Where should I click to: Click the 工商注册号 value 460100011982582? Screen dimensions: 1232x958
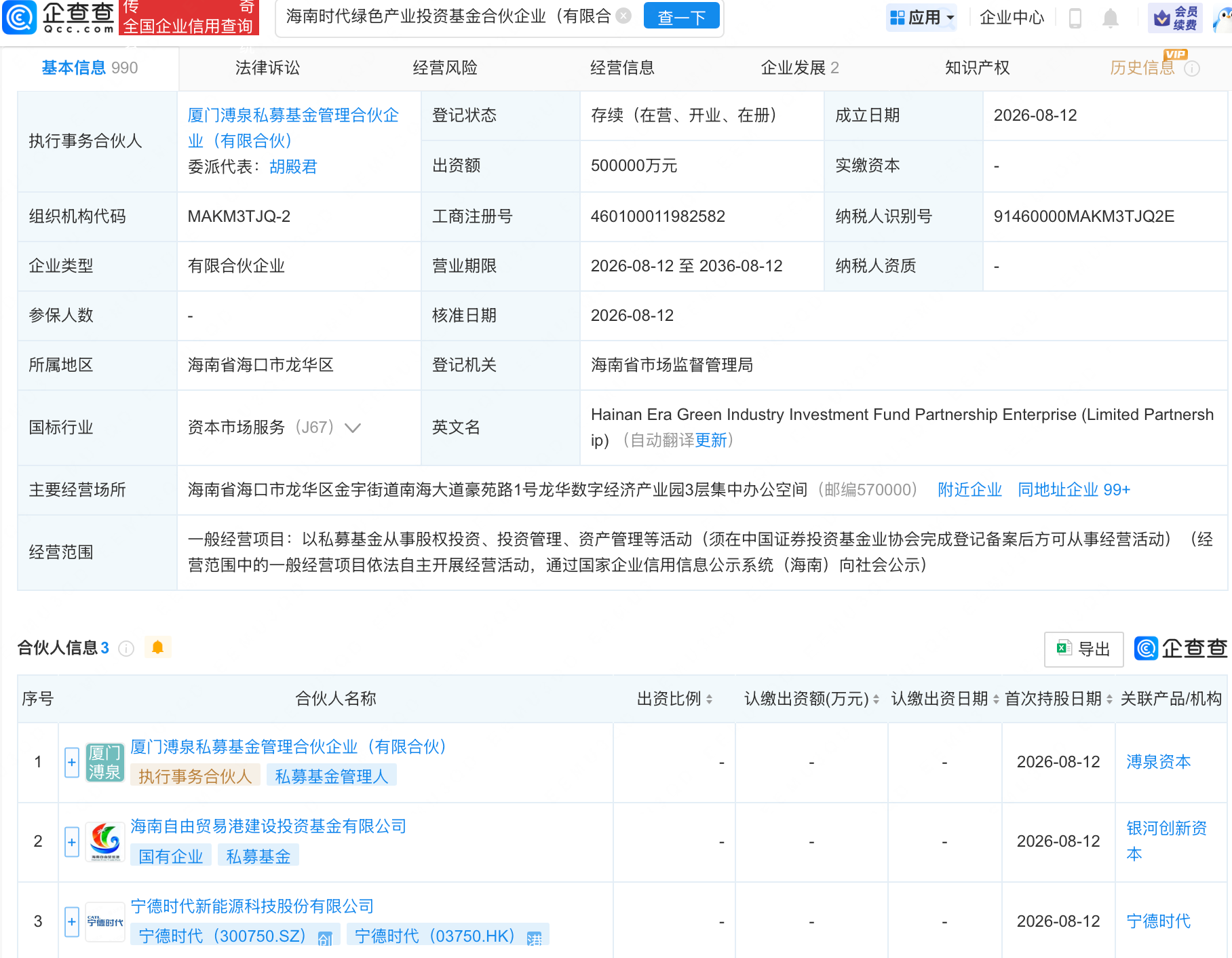coord(658,216)
